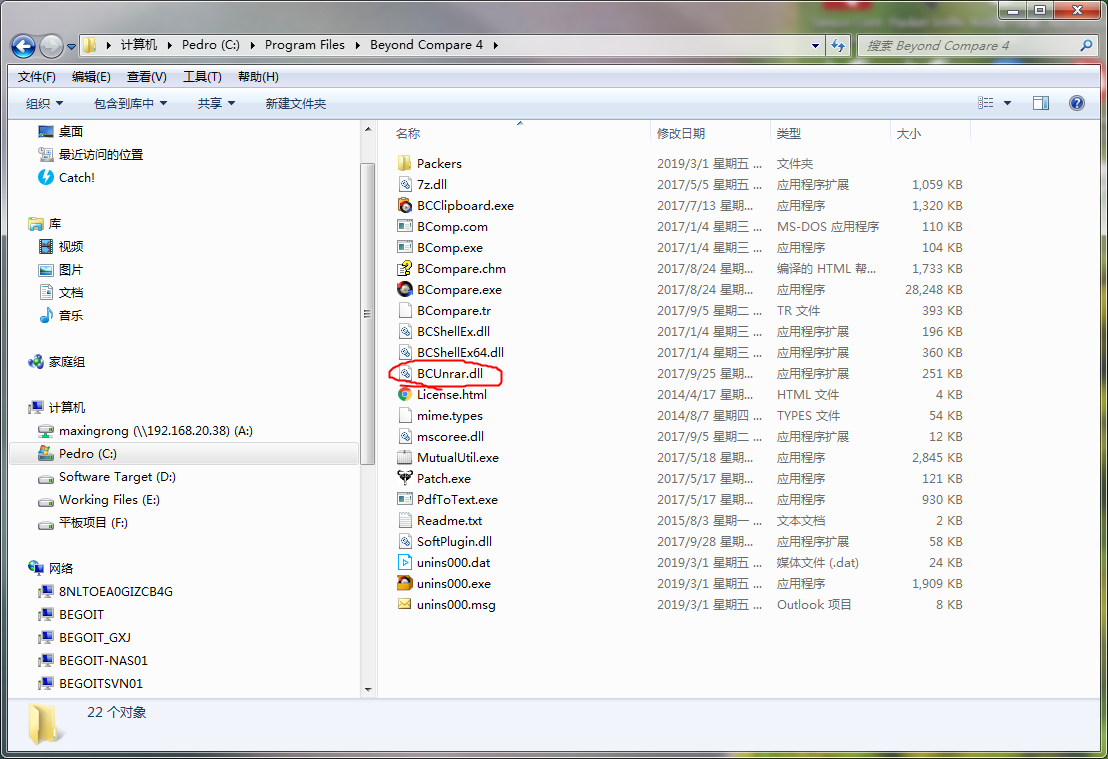This screenshot has height=759, width=1108.
Task: Select the 7z.dll file icon
Action: point(405,184)
